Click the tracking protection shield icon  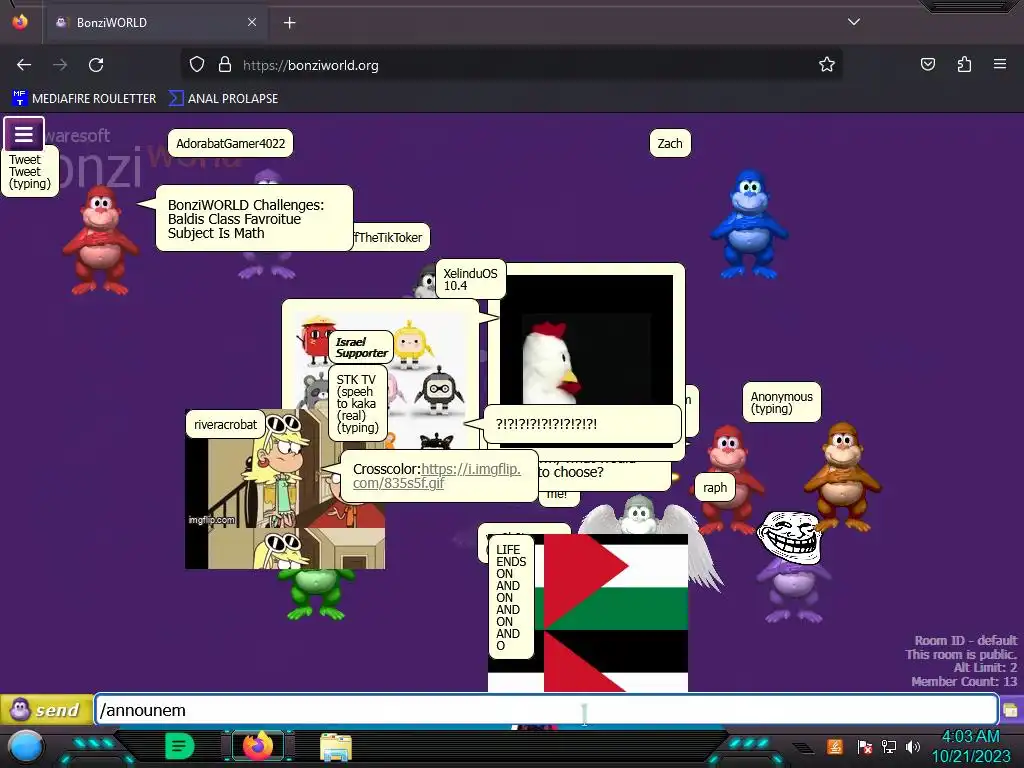(197, 65)
